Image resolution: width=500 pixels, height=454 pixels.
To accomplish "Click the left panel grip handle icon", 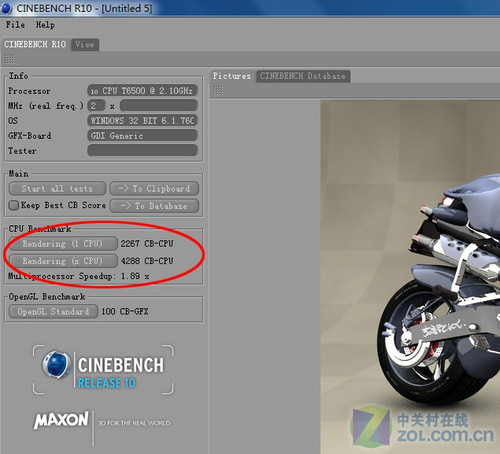I will 9,59.
